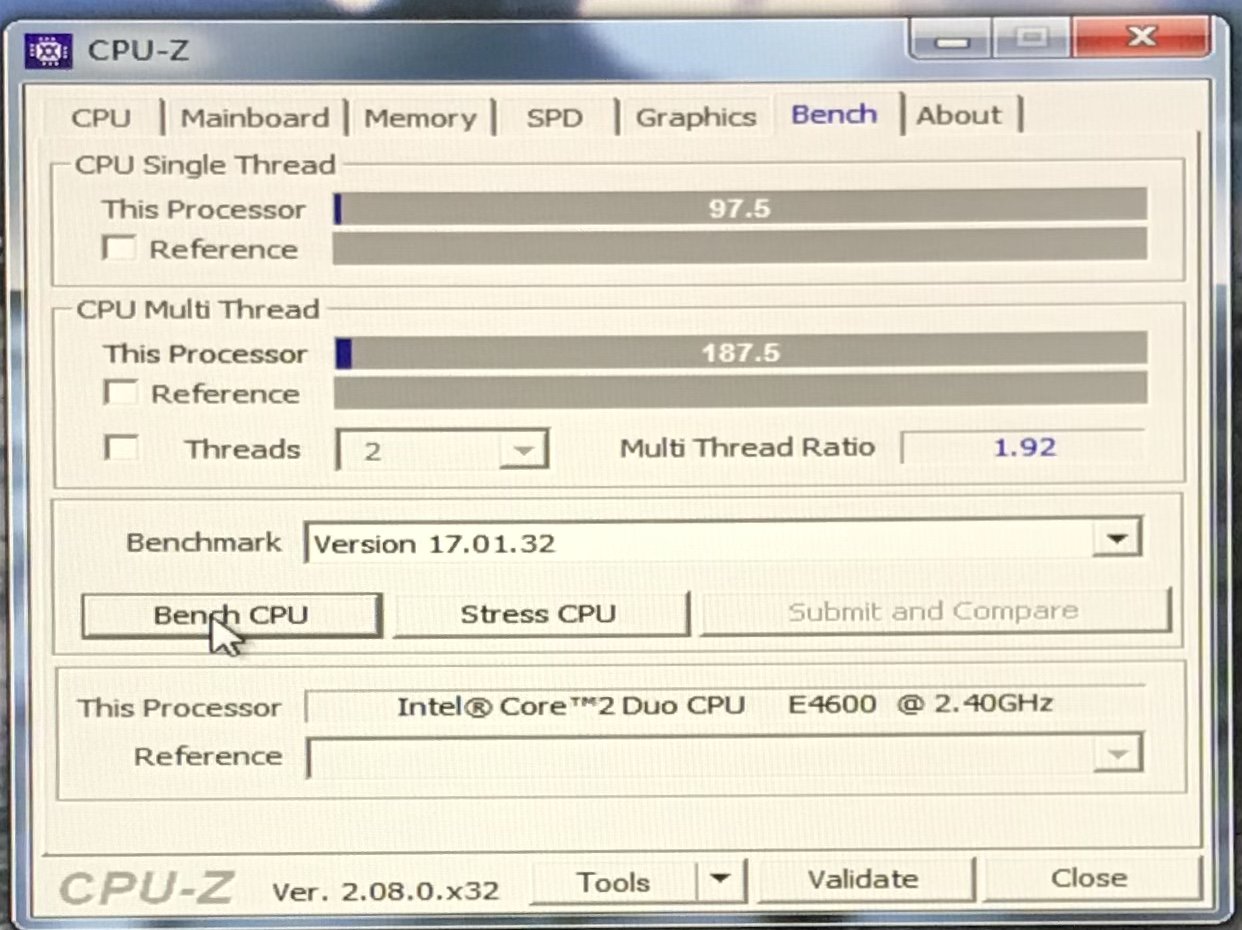The height and width of the screenshot is (930, 1242).
Task: Start the Bench CPU test
Action: [x=230, y=614]
